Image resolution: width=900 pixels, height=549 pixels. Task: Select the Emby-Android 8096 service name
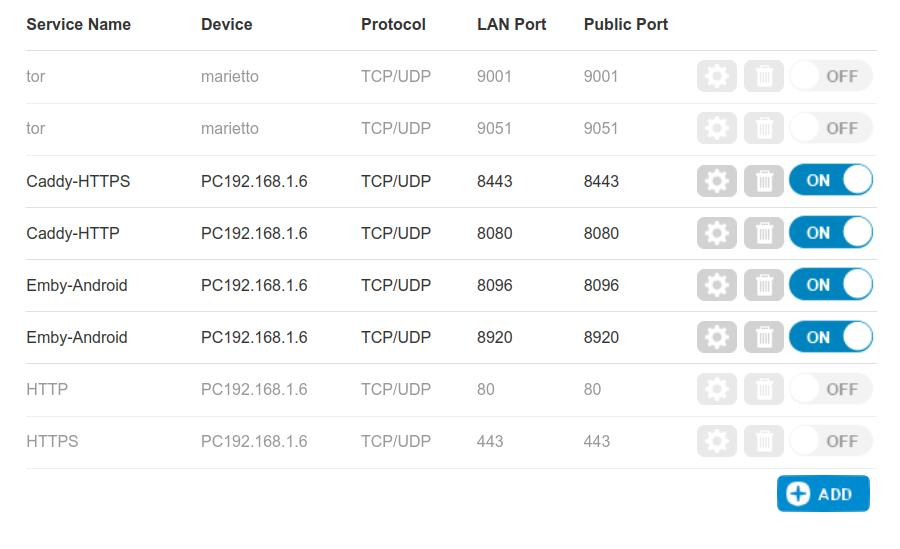pyautogui.click(x=77, y=285)
